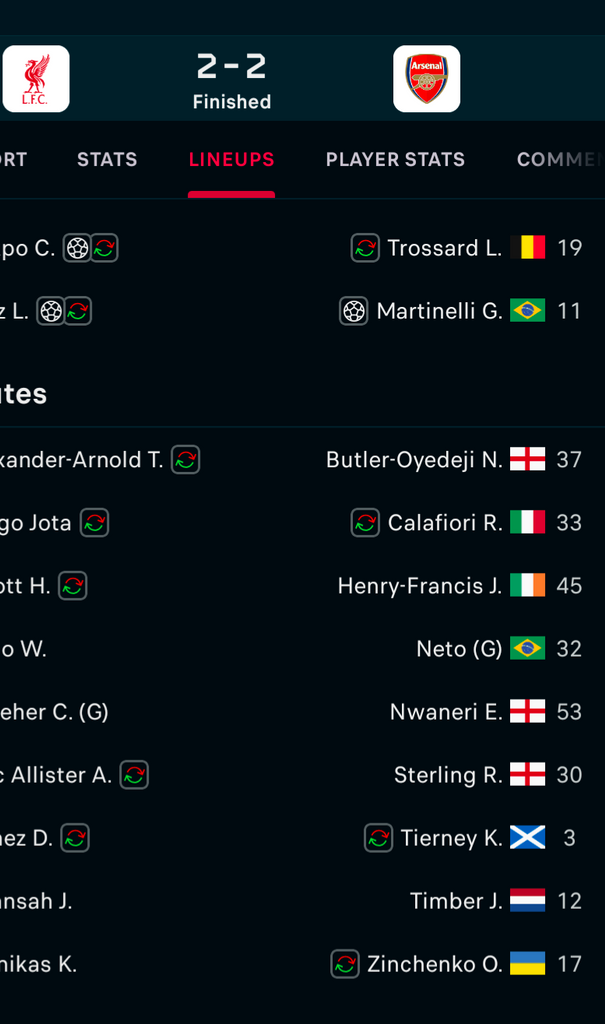The height and width of the screenshot is (1024, 605).
Task: Click the substitution icon next to Zinchenko O.
Action: tap(345, 964)
